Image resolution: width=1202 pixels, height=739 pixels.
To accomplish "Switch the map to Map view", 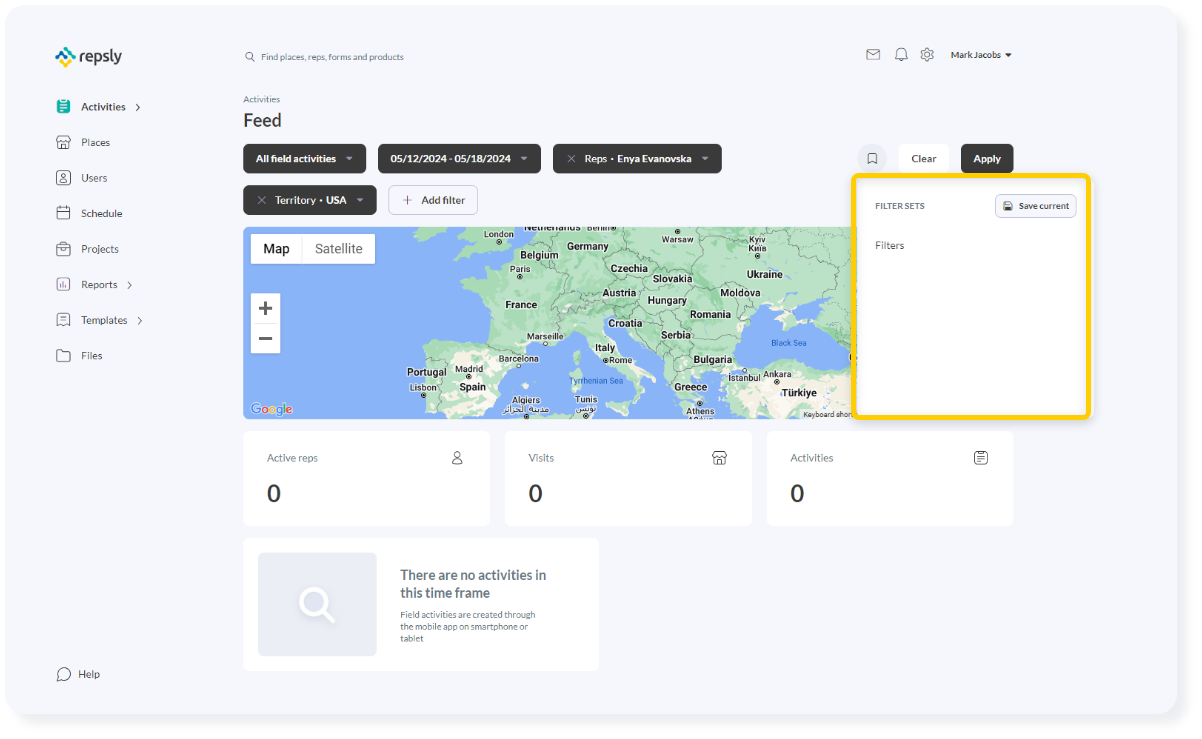I will (x=276, y=249).
